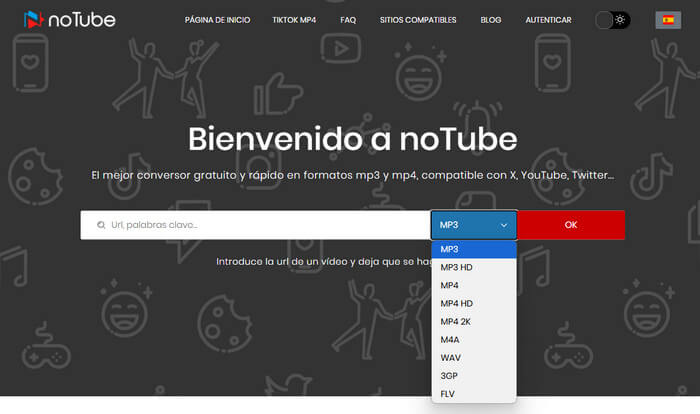Open the Spanish flag language selector
Screen dimensions: 700x414
(x=668, y=20)
